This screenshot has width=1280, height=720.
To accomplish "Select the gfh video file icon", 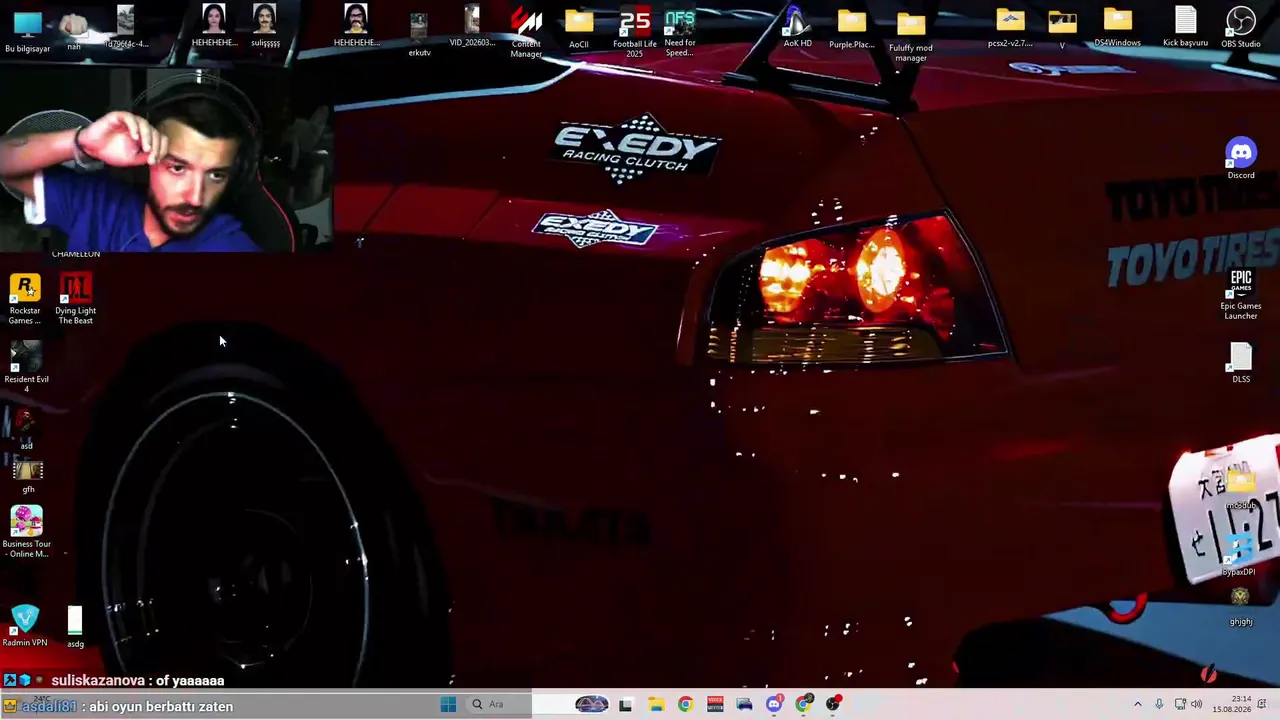I will [x=28, y=476].
